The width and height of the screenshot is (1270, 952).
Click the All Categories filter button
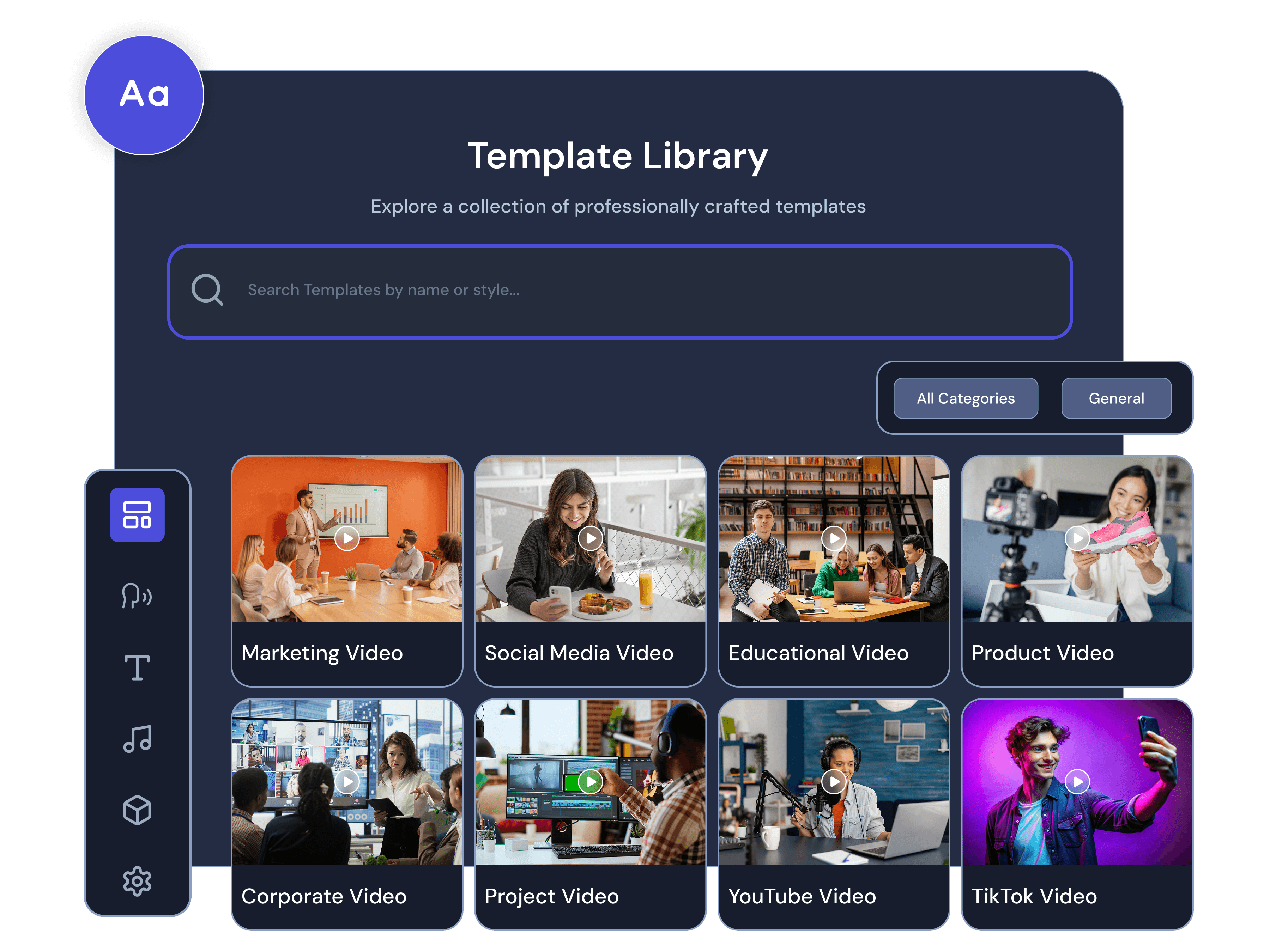pos(966,398)
